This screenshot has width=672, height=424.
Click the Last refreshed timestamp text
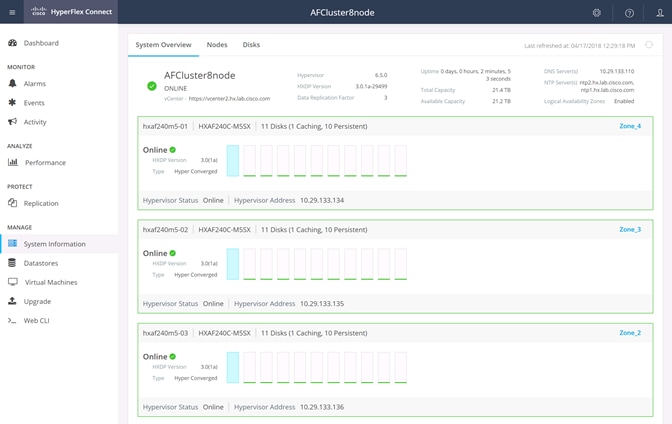click(579, 45)
